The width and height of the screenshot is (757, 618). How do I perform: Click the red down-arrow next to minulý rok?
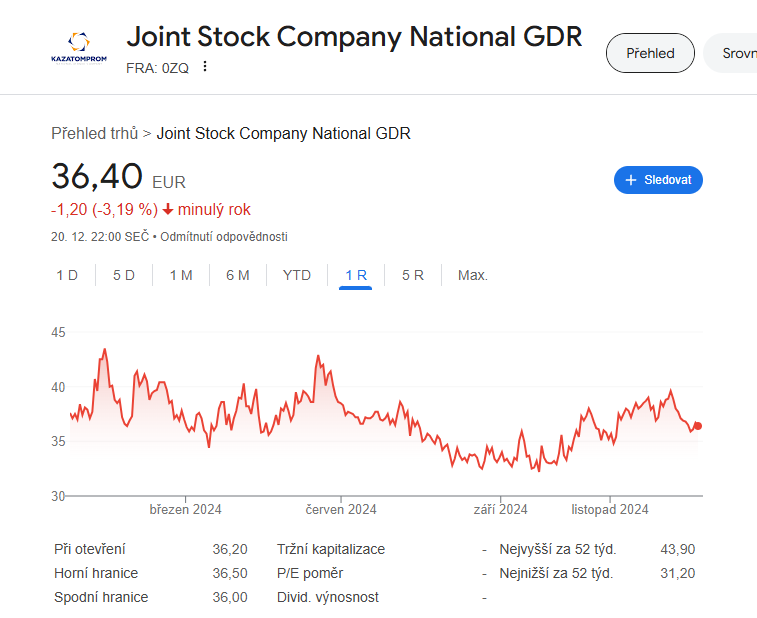[168, 210]
